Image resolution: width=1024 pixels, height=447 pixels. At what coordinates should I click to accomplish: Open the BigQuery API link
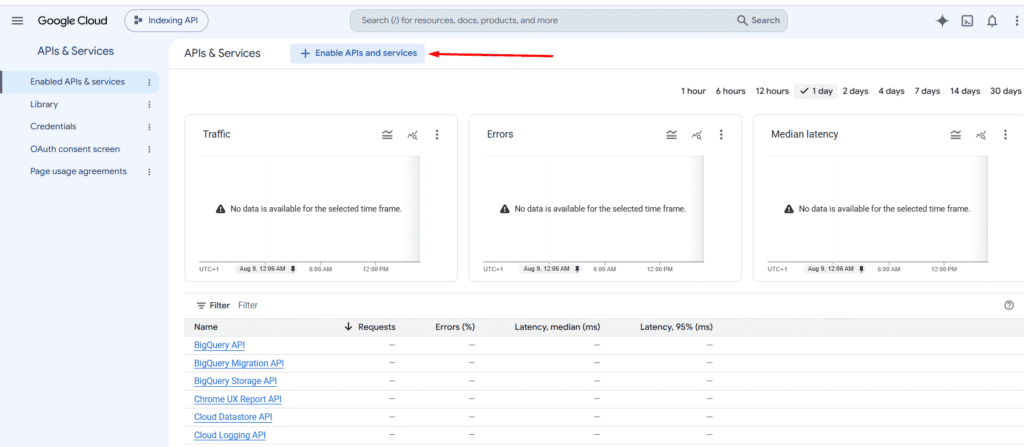(219, 345)
